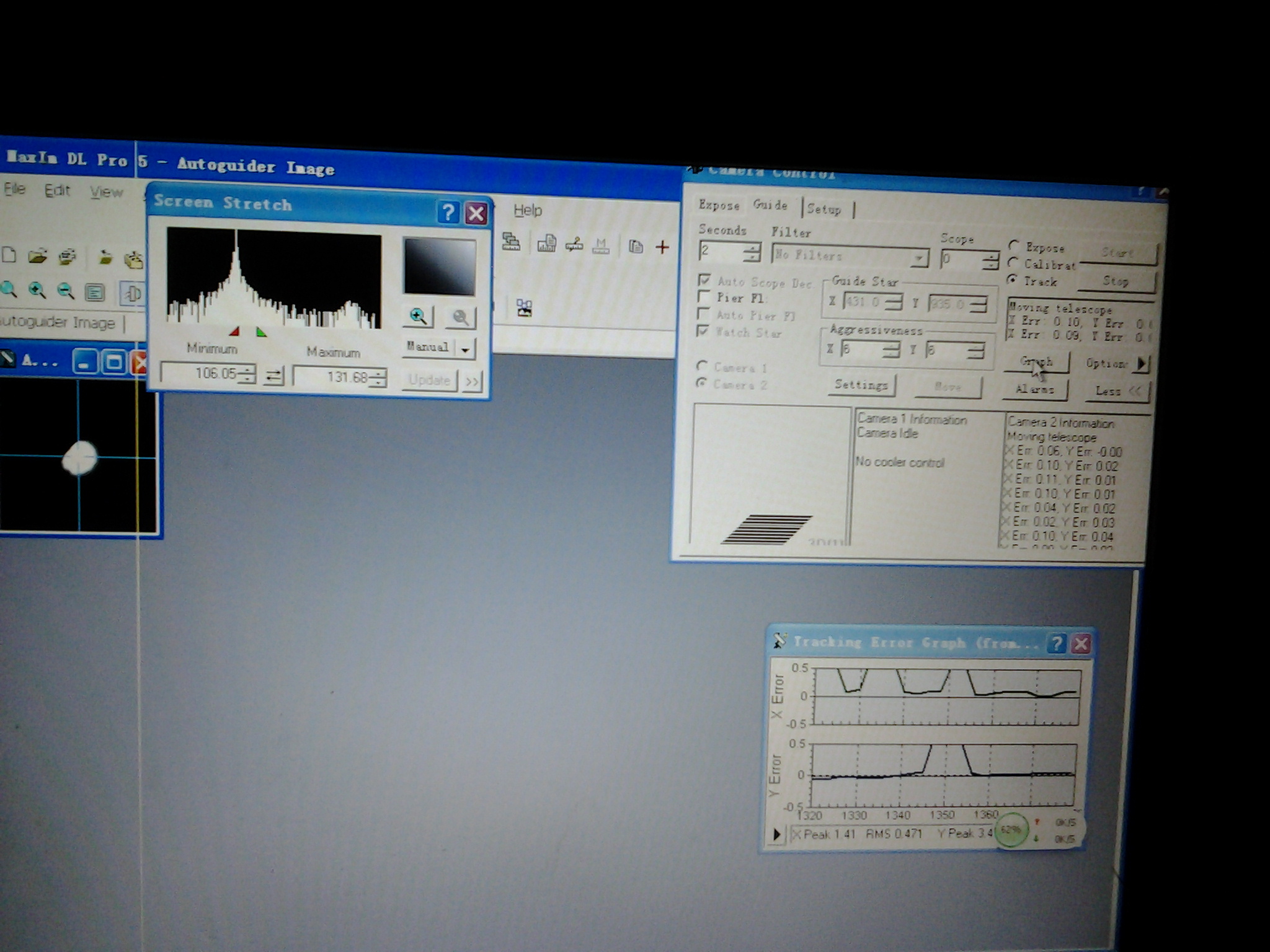Click the Zoom Out toolbar icon
The height and width of the screenshot is (952, 1270).
pos(65,290)
